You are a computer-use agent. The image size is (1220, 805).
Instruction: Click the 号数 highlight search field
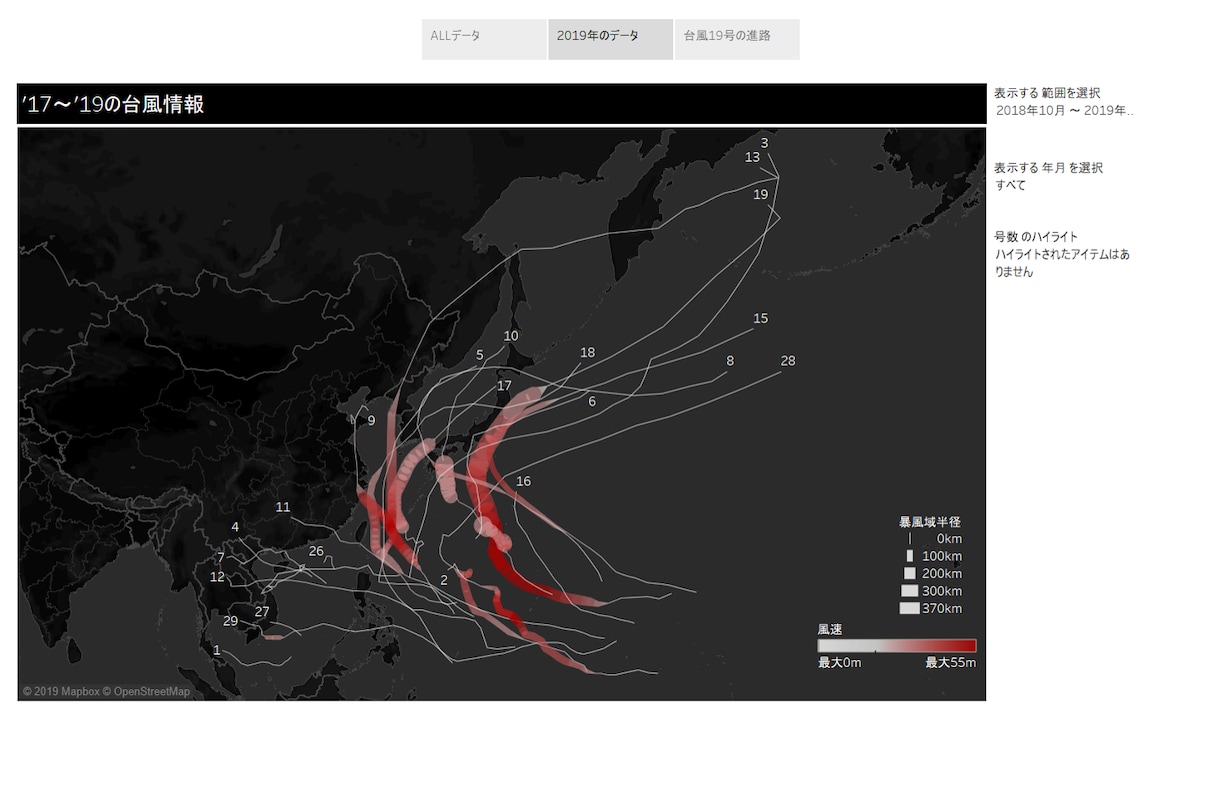pos(1063,263)
